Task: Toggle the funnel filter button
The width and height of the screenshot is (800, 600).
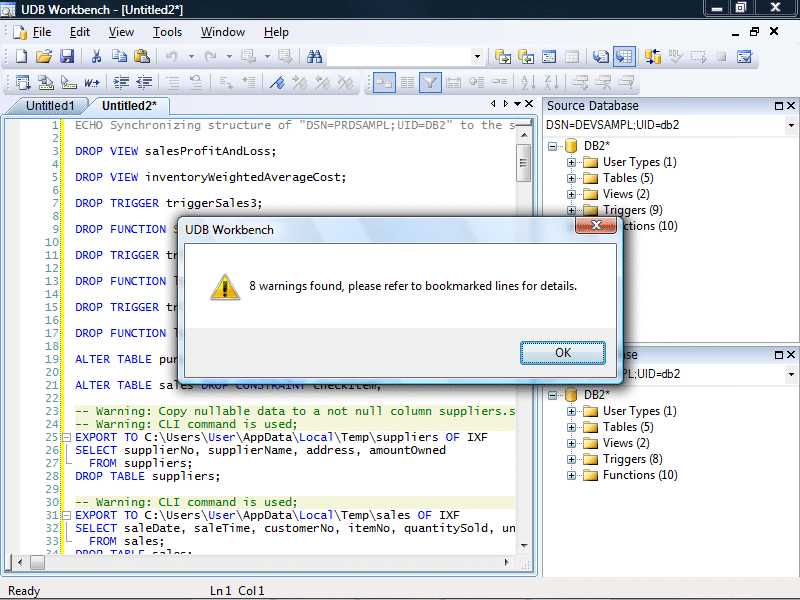Action: (430, 82)
